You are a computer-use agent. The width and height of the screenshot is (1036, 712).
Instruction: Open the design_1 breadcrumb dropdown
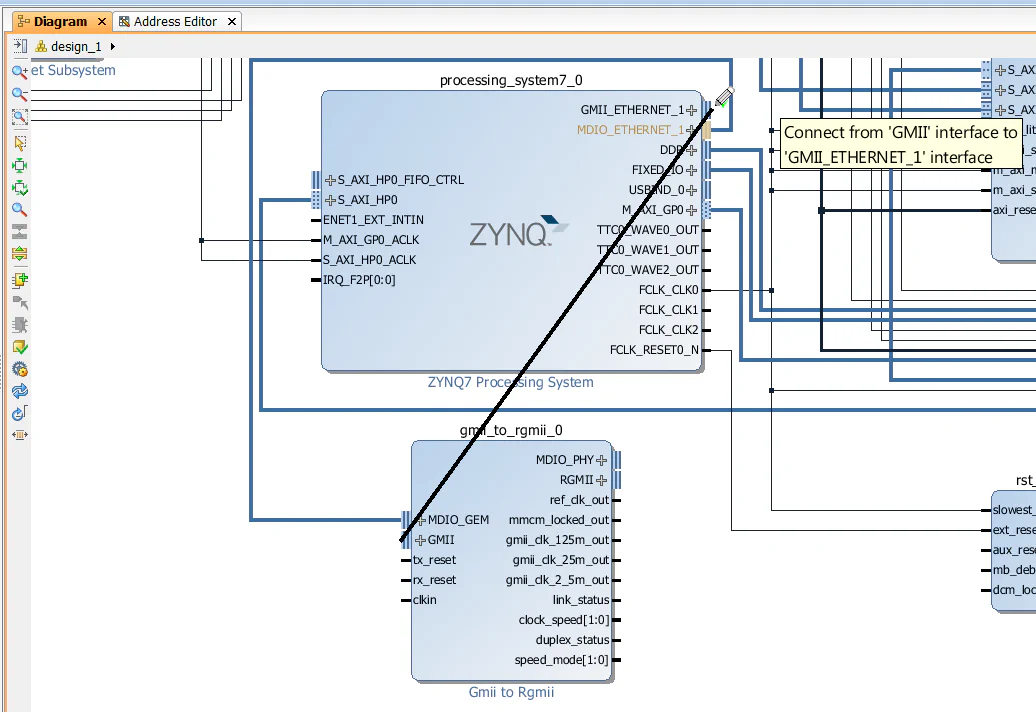tap(110, 45)
